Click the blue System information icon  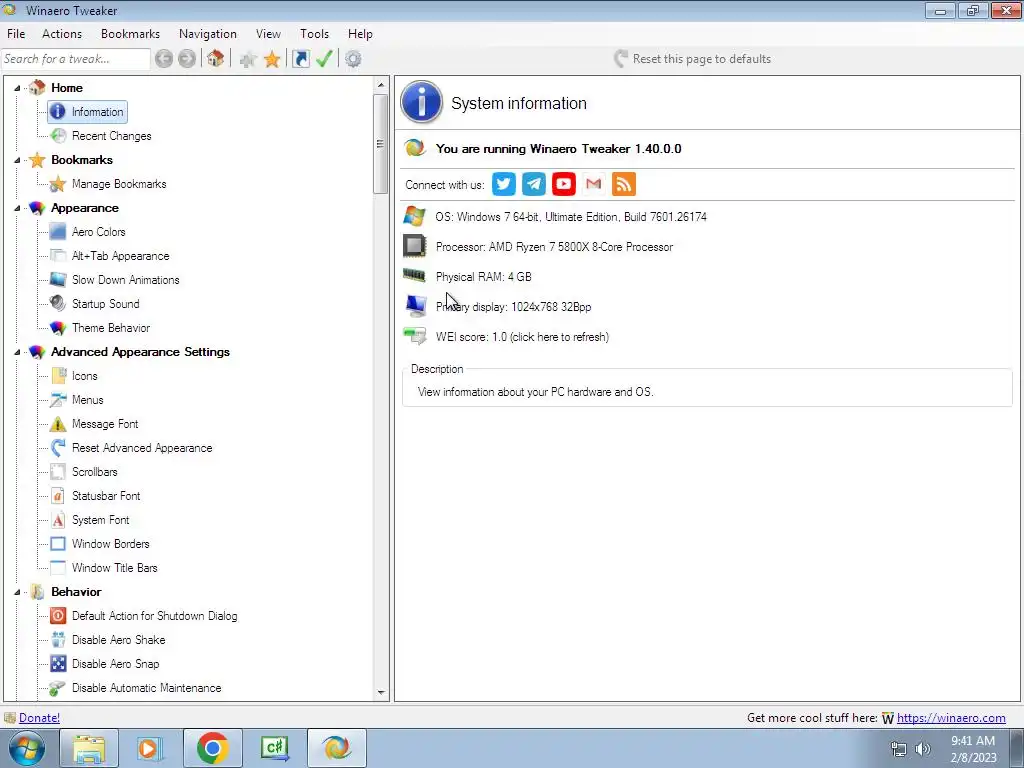coord(421,102)
